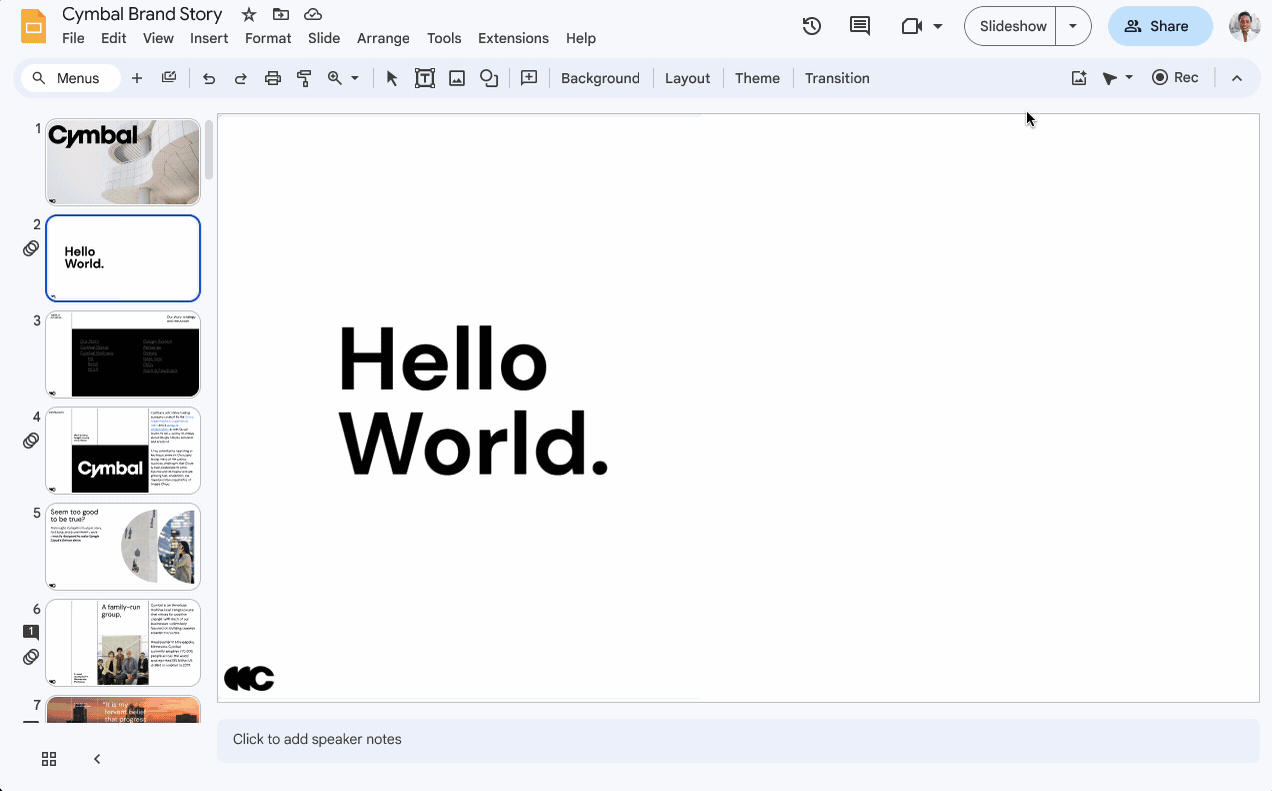Viewport: 1272px width, 791px height.
Task: Click the print icon in toolbar
Action: coord(272,78)
